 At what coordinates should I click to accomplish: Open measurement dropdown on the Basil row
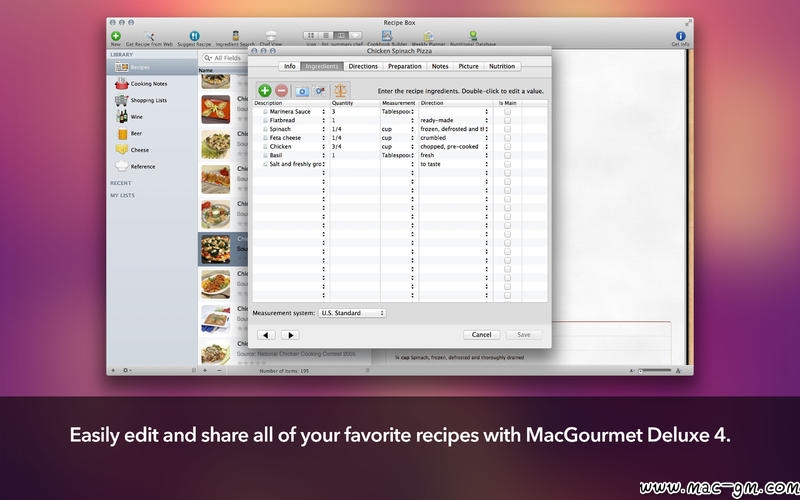pos(413,155)
